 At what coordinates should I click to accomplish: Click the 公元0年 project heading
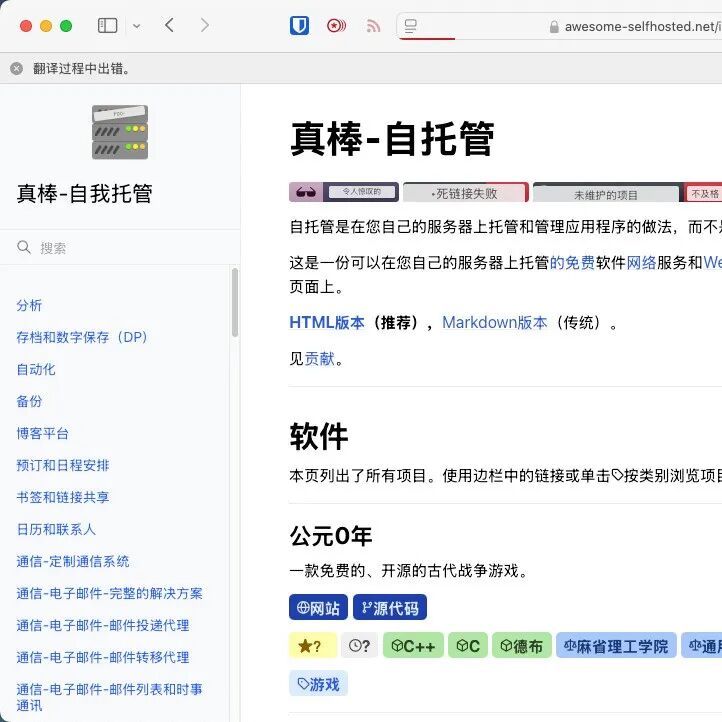[x=331, y=536]
